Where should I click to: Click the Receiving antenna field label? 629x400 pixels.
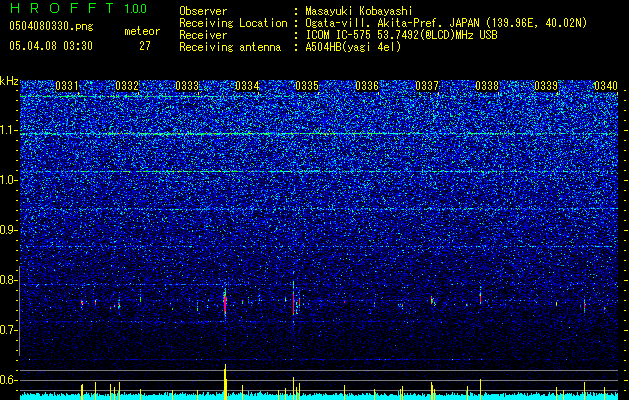(230, 47)
